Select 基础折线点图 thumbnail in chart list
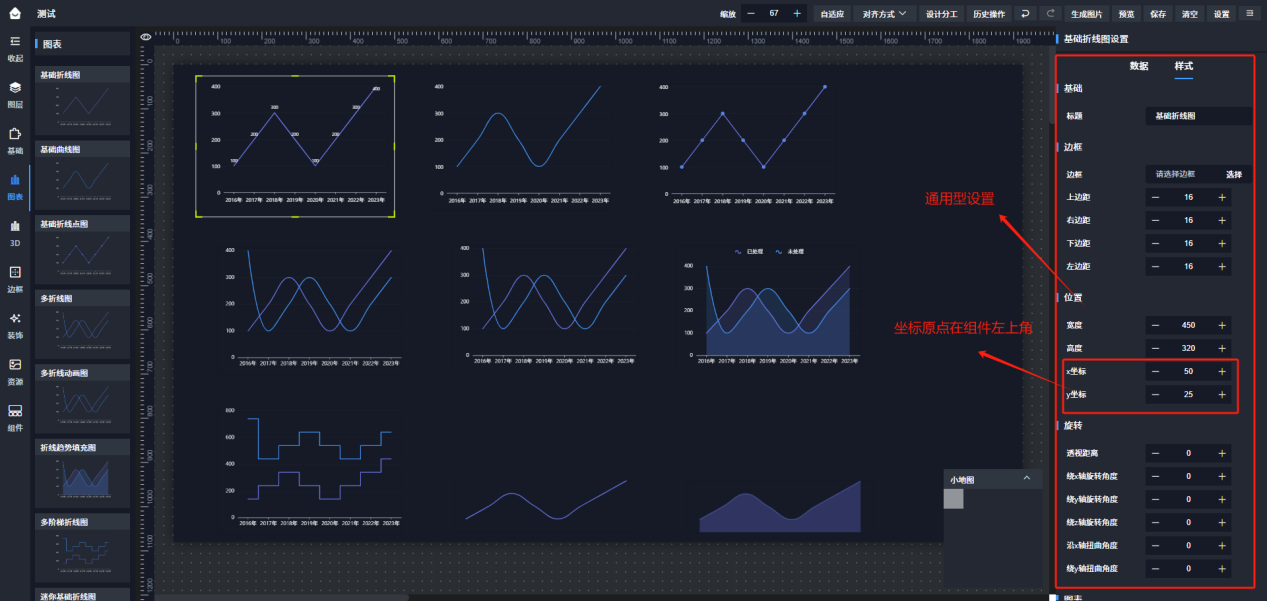 (83, 250)
